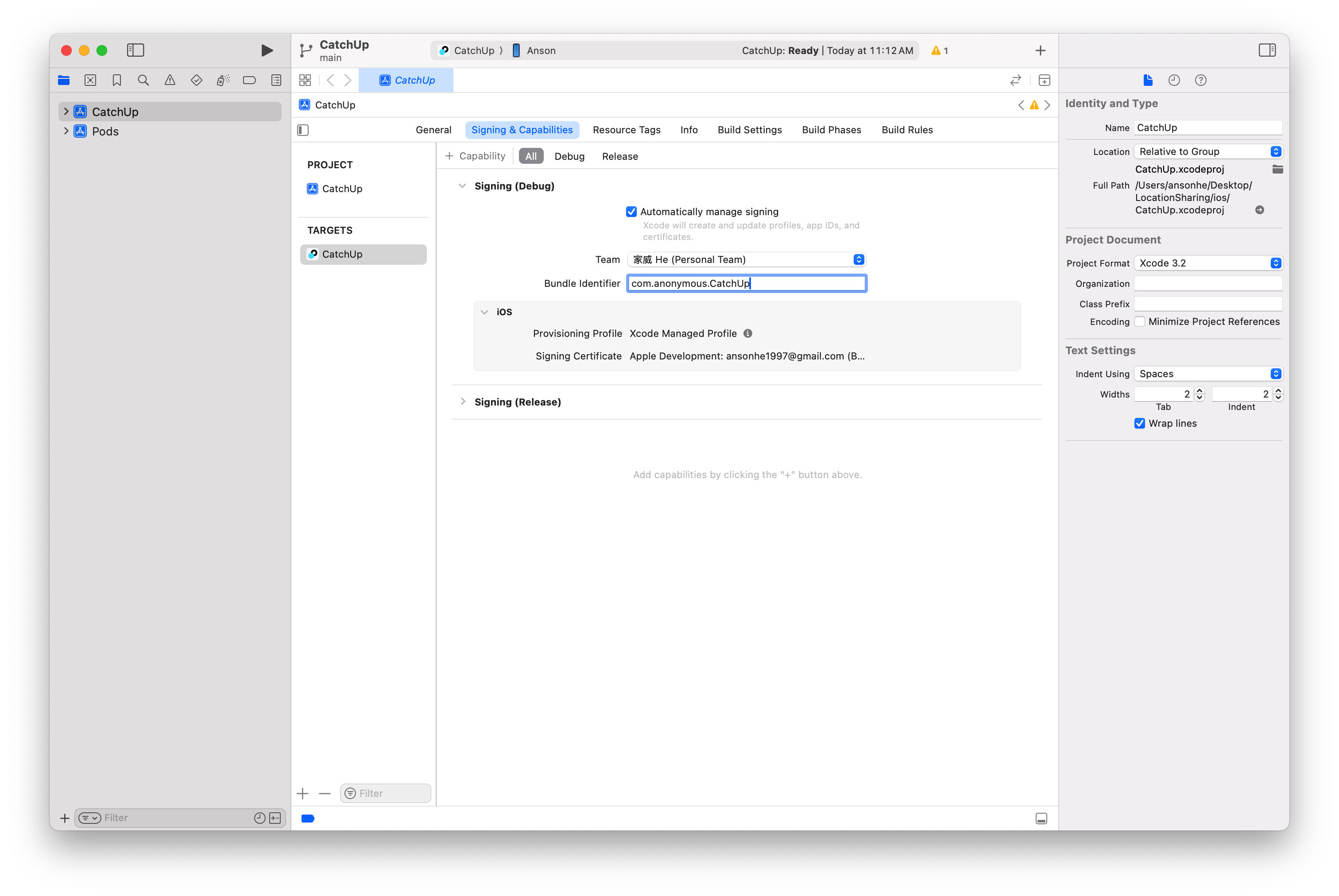Toggle the debug area at bottom right
This screenshot has width=1339, height=896.
tap(1041, 818)
